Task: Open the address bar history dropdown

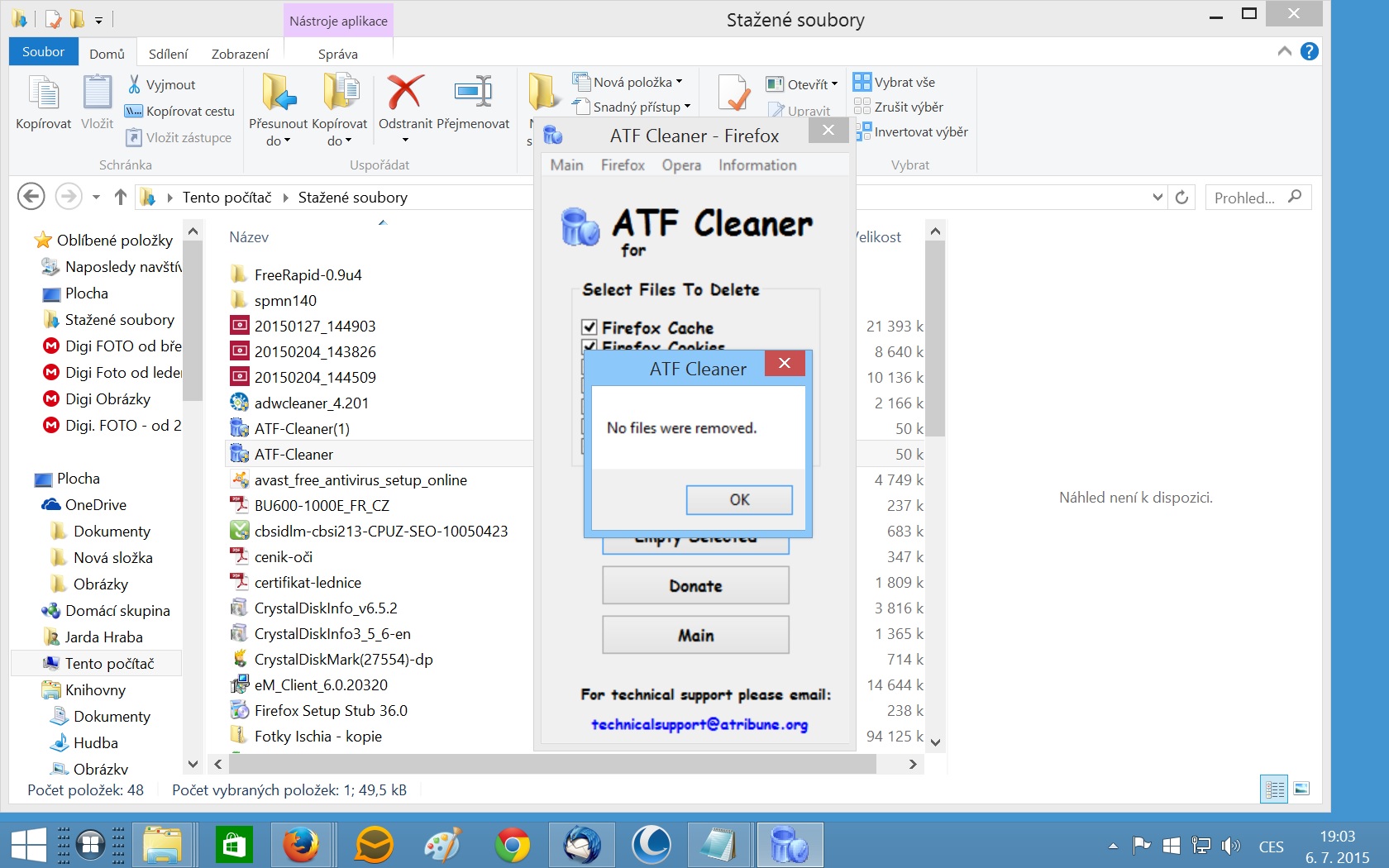Action: 1157,197
